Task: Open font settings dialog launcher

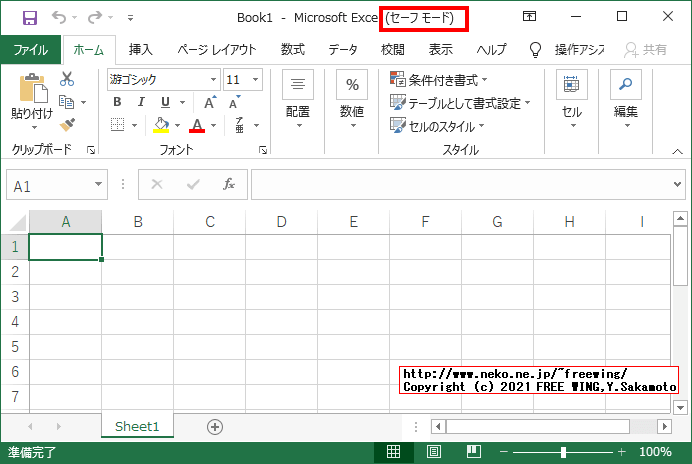Action: click(263, 151)
